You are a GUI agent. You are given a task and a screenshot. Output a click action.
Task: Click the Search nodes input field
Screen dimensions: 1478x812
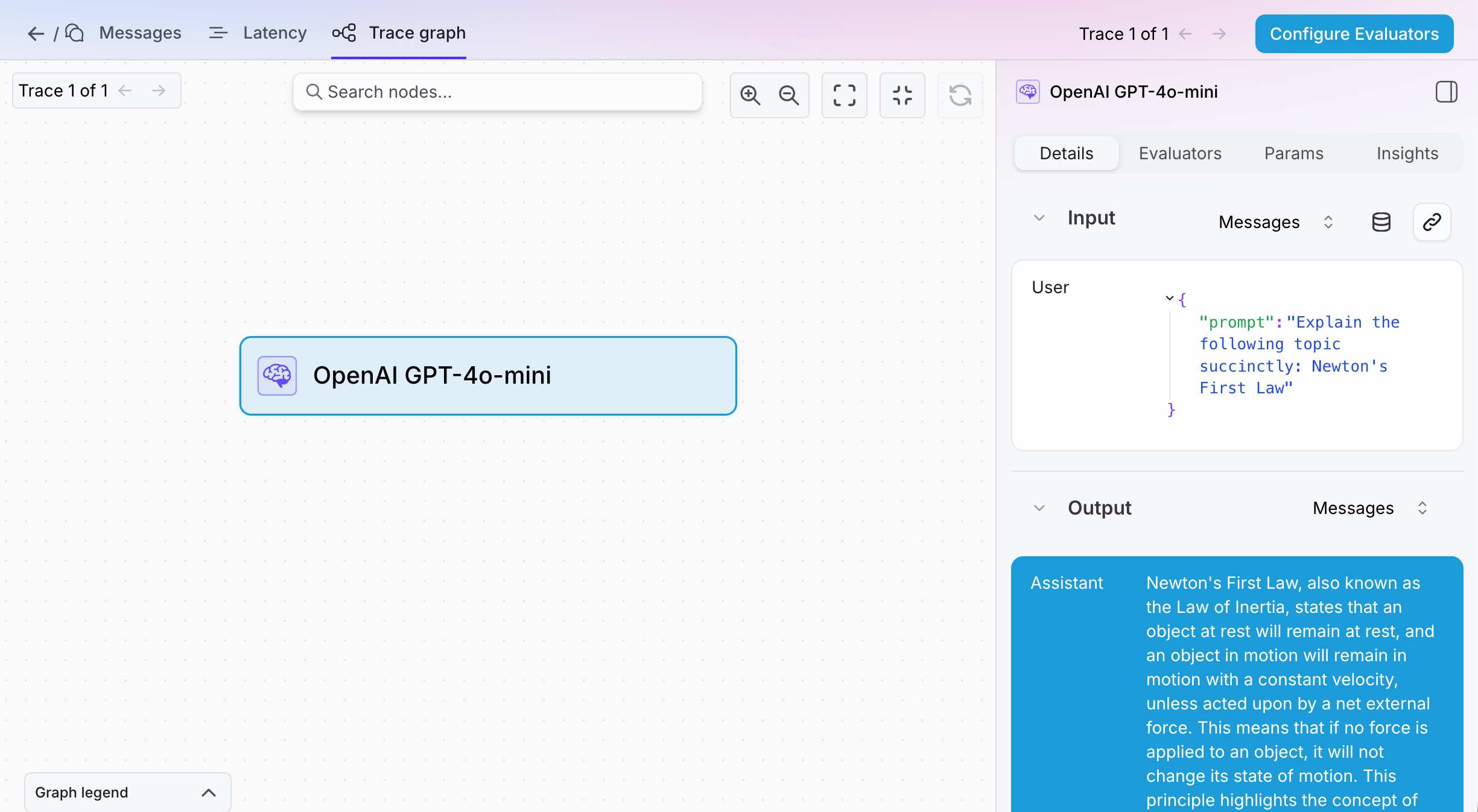tap(498, 92)
